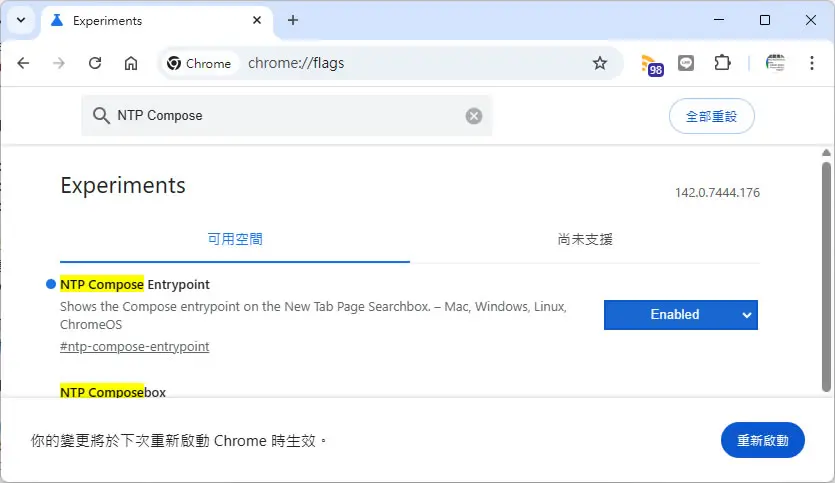Click the page vertical scrollbar thumb
This screenshot has height=483, width=835.
[x=826, y=277]
